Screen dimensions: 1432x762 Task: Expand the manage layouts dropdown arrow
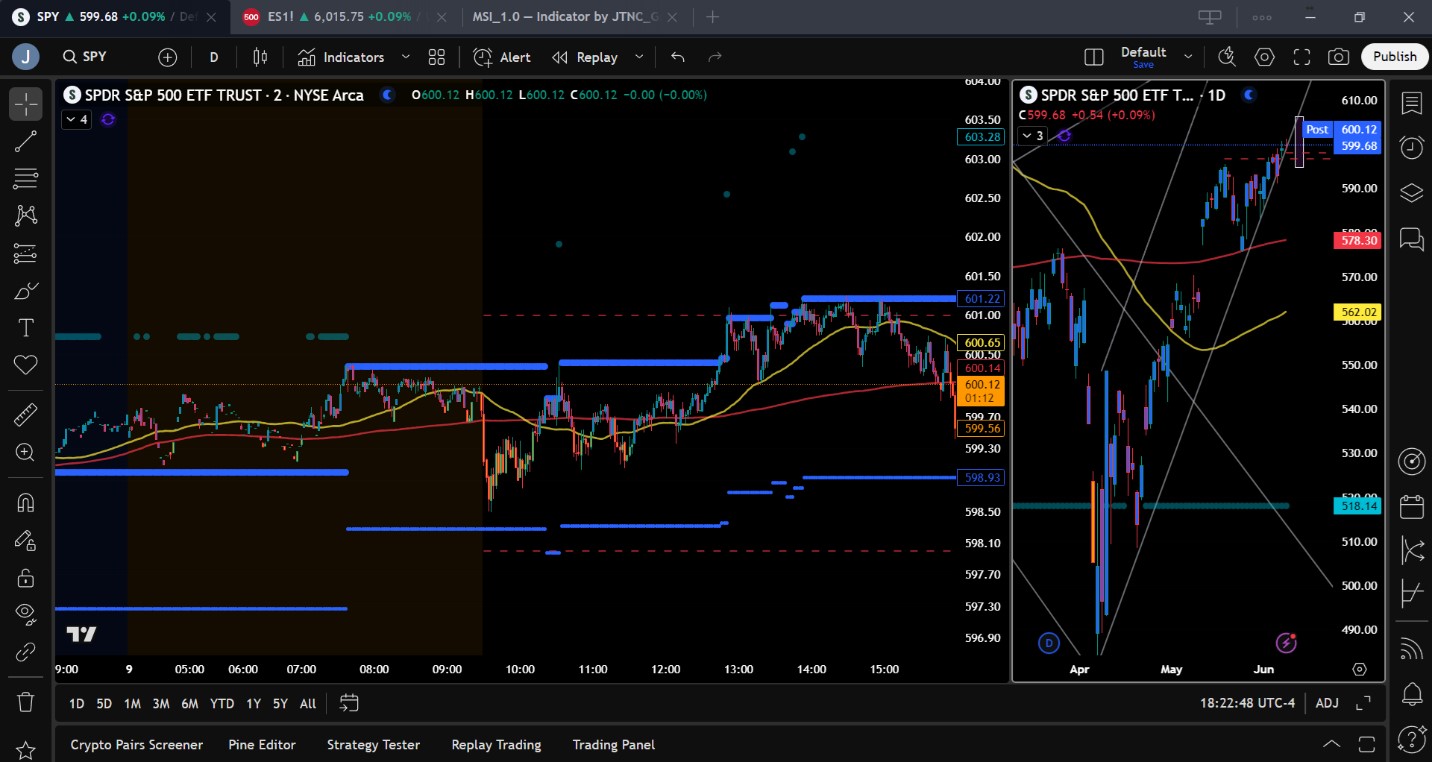click(x=1188, y=57)
